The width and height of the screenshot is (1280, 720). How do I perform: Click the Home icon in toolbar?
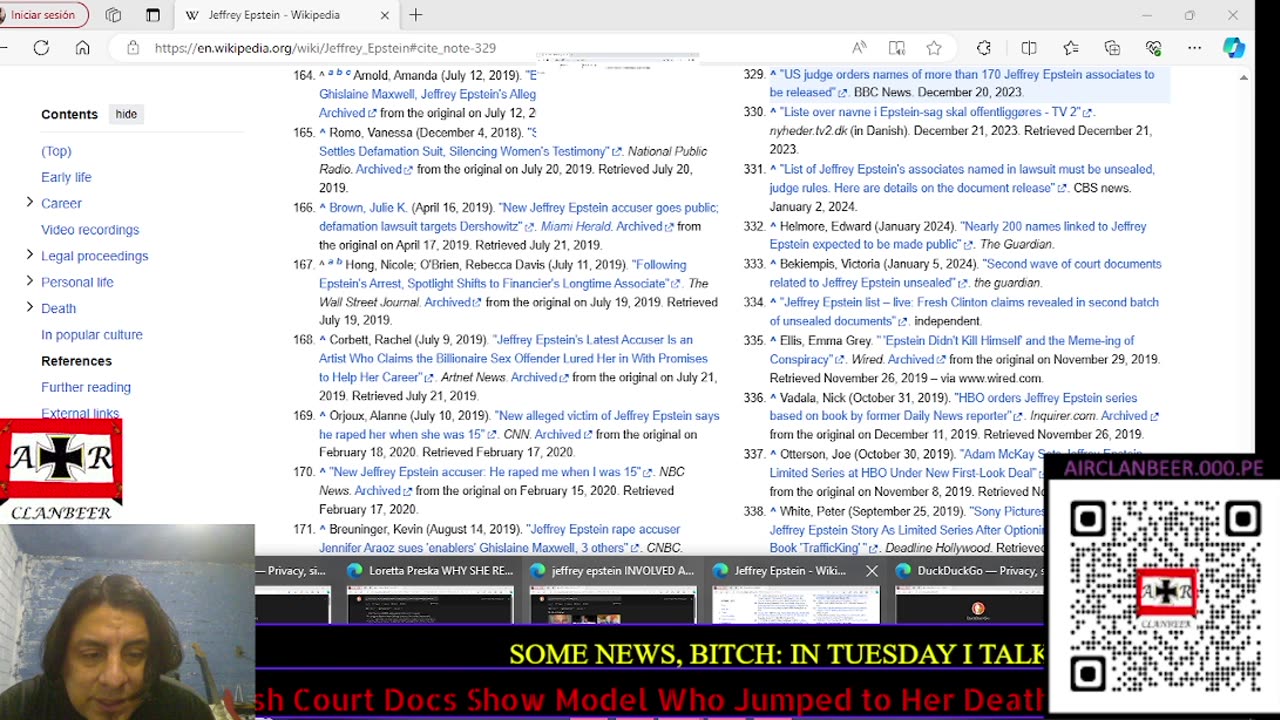83,48
